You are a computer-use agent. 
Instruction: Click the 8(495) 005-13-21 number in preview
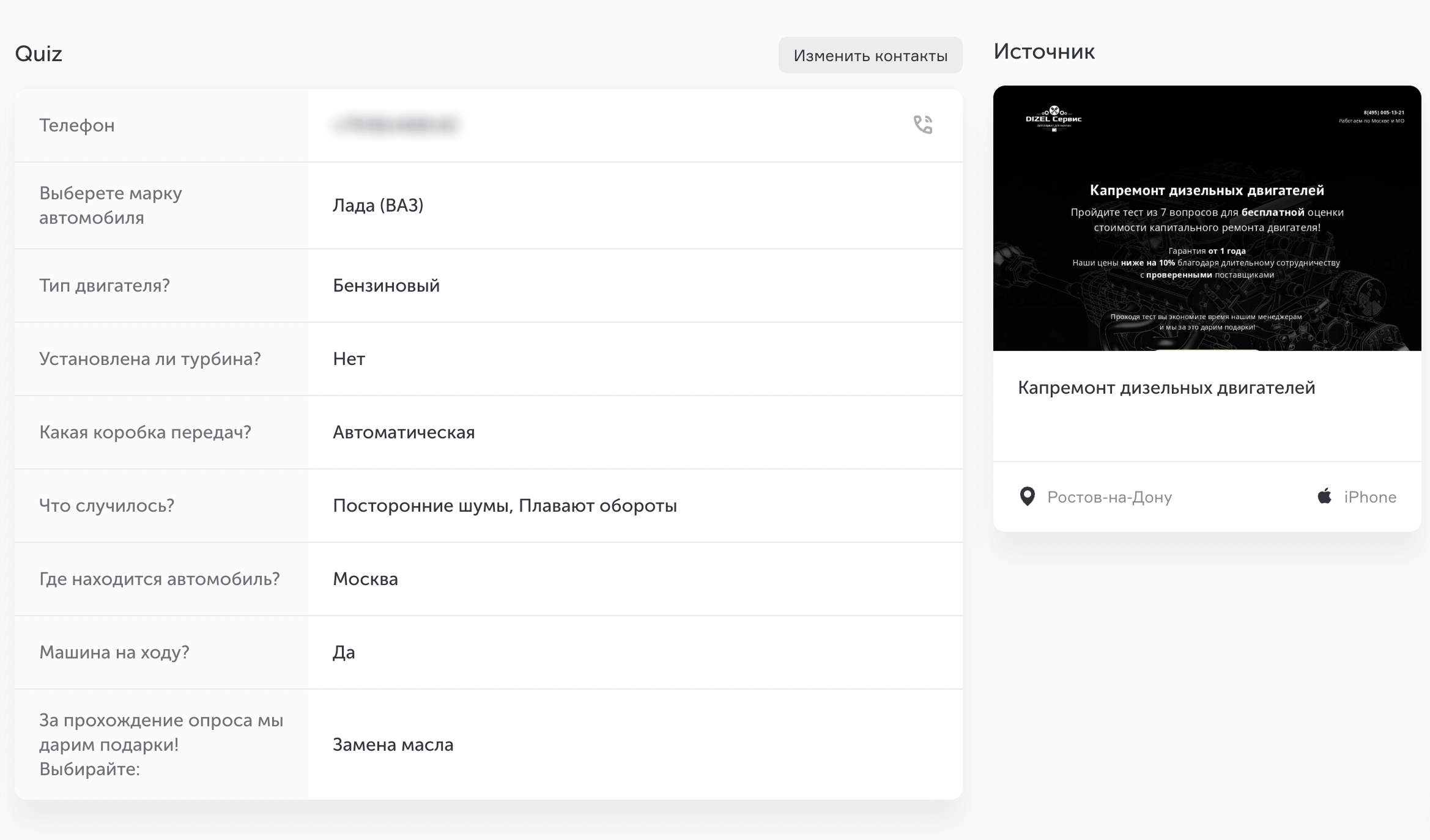click(1384, 112)
